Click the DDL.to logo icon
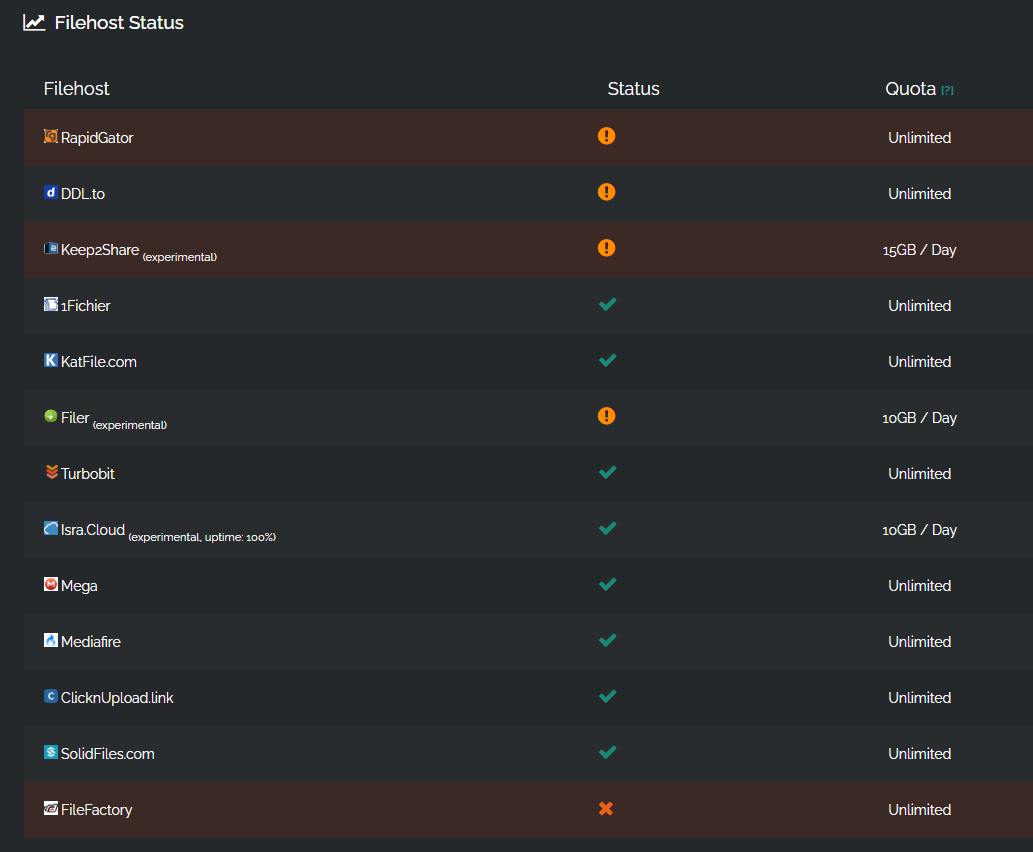Screen dimensions: 1033x852 click(51, 192)
